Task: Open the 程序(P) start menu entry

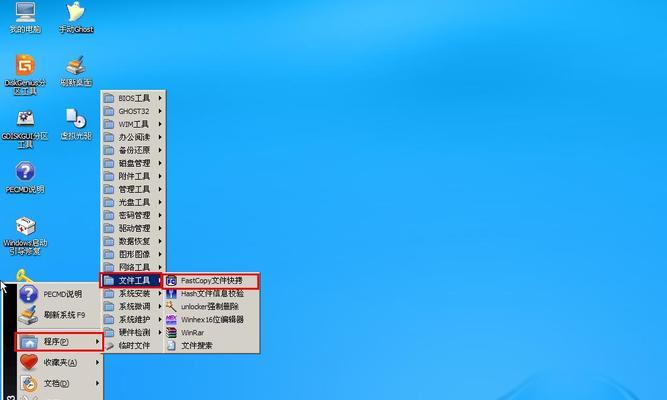Action: (59, 342)
